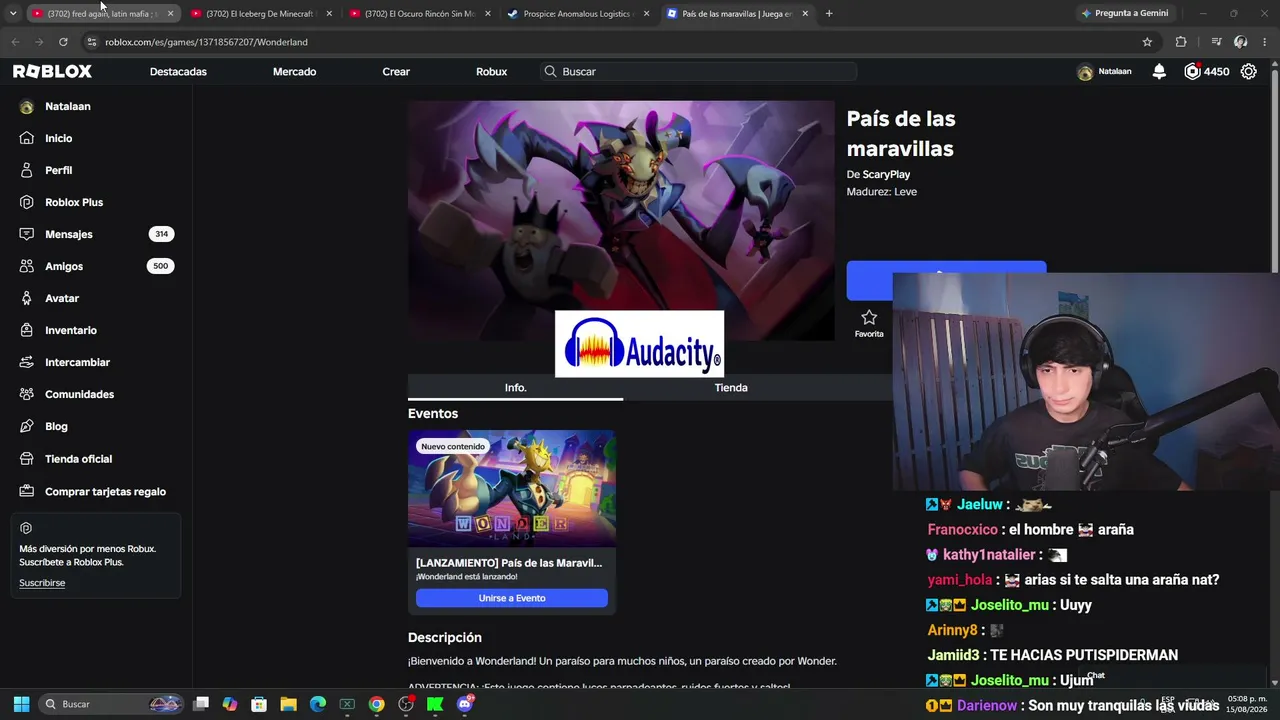Image resolution: width=1280 pixels, height=720 pixels.
Task: Open a new browser tab with plus button
Action: tap(829, 13)
